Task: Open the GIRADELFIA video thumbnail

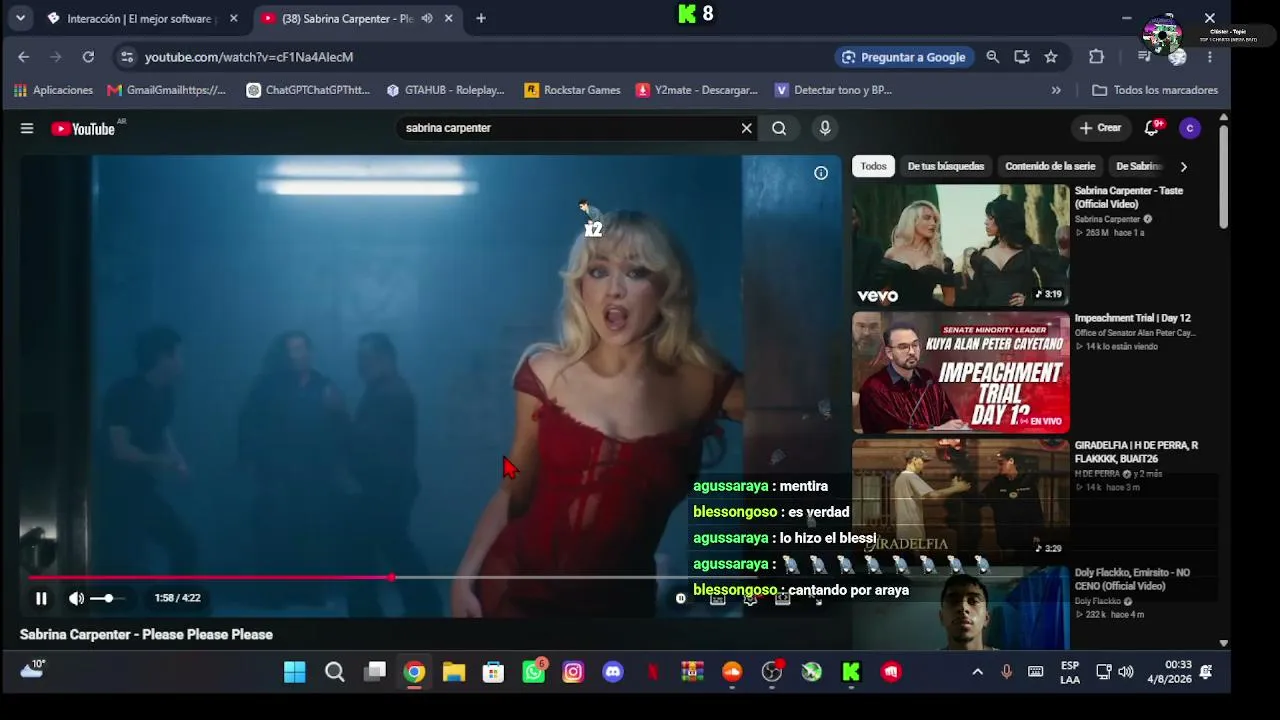Action: click(x=961, y=499)
